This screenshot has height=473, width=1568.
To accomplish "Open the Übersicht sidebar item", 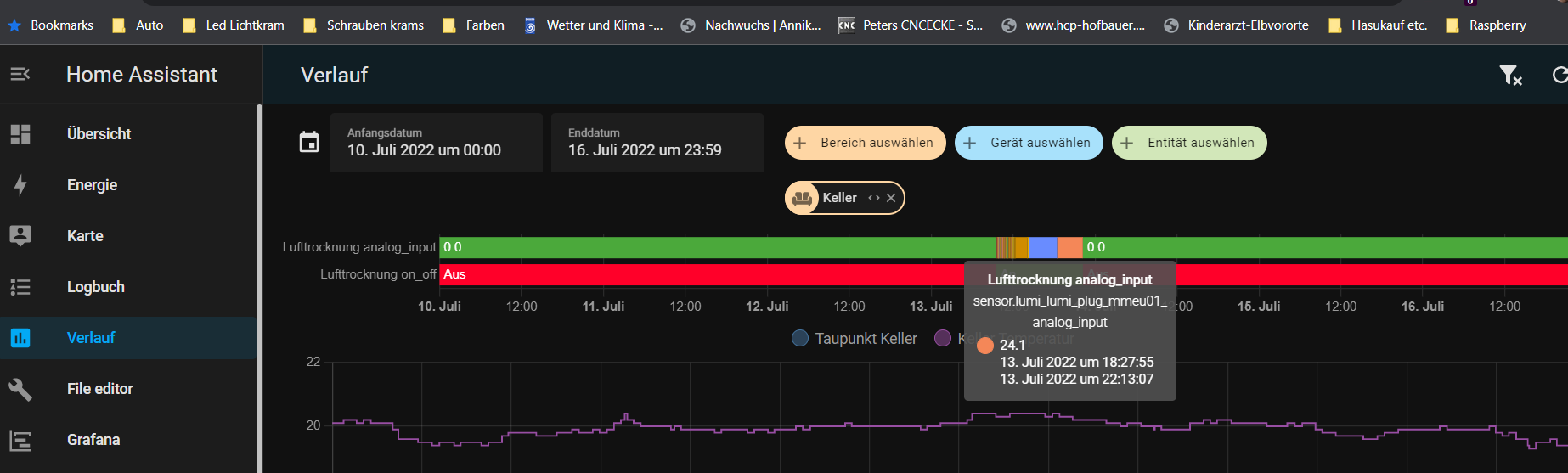I will [x=99, y=134].
